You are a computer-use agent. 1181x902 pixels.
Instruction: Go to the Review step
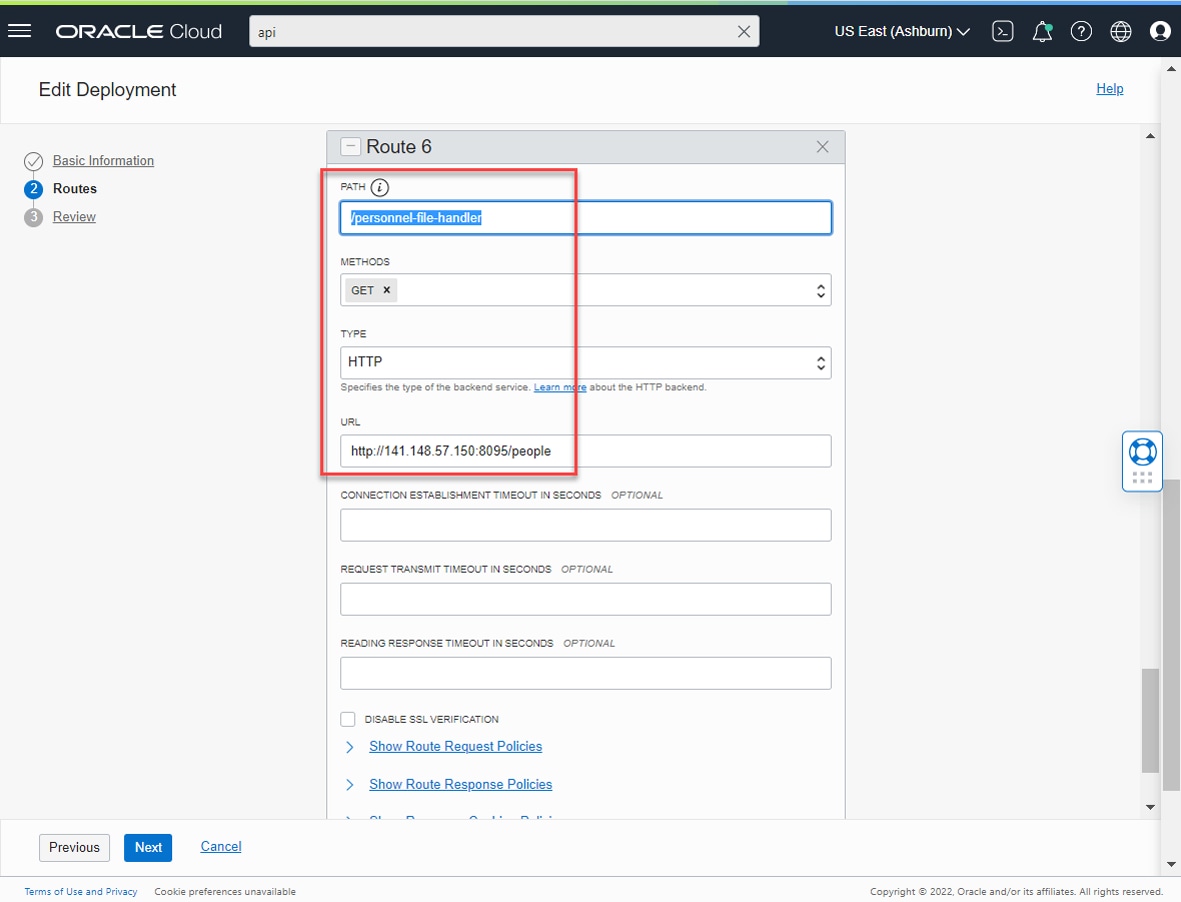pos(74,217)
